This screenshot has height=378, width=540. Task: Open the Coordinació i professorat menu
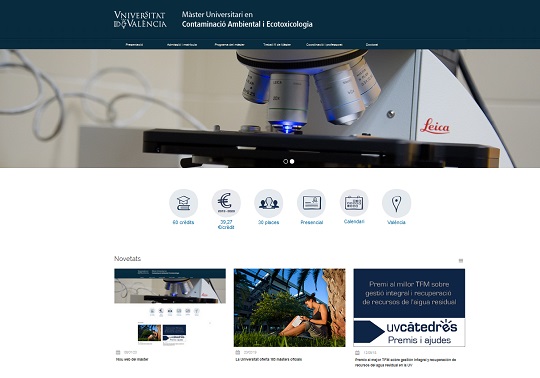(324, 44)
